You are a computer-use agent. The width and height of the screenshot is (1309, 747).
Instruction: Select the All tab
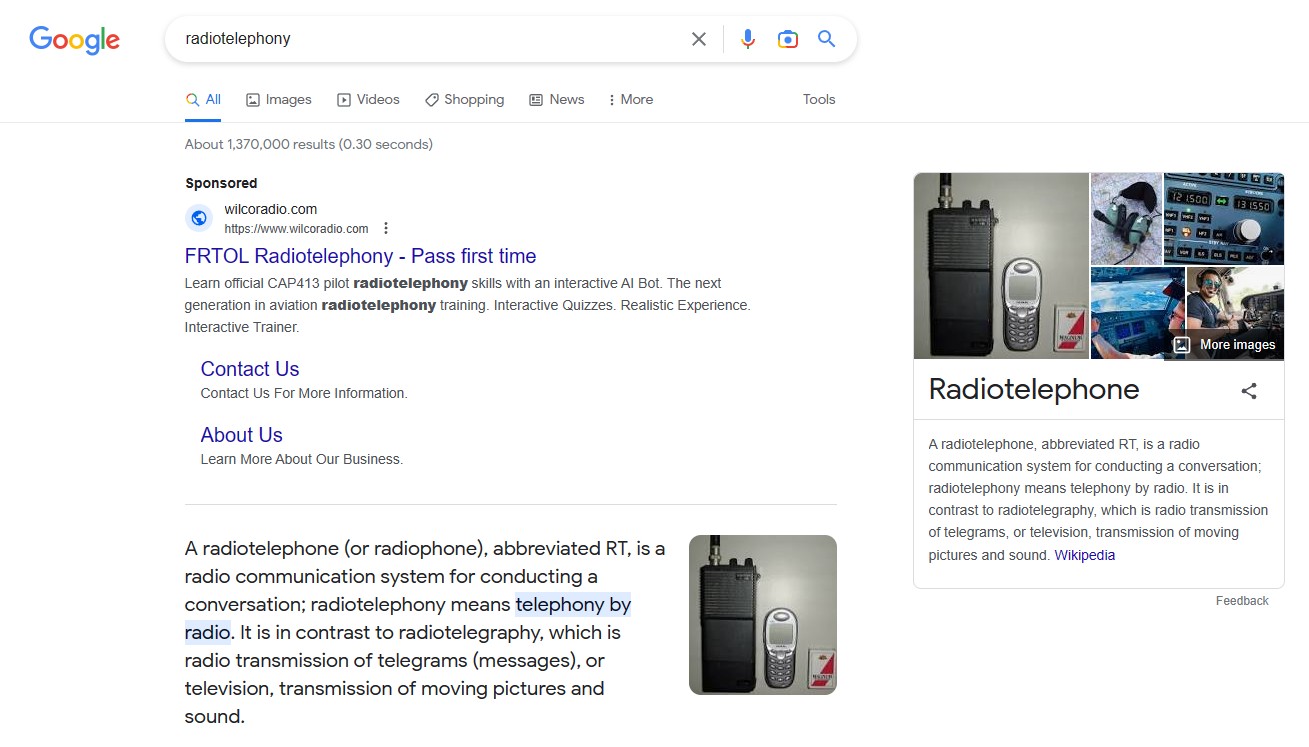click(203, 99)
